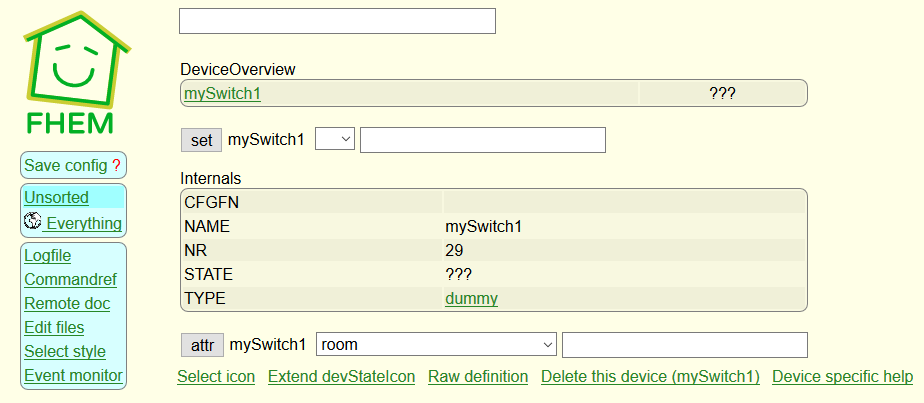The image size is (924, 403).
Task: Open the set command dropdown for mySwitch1
Action: click(335, 140)
